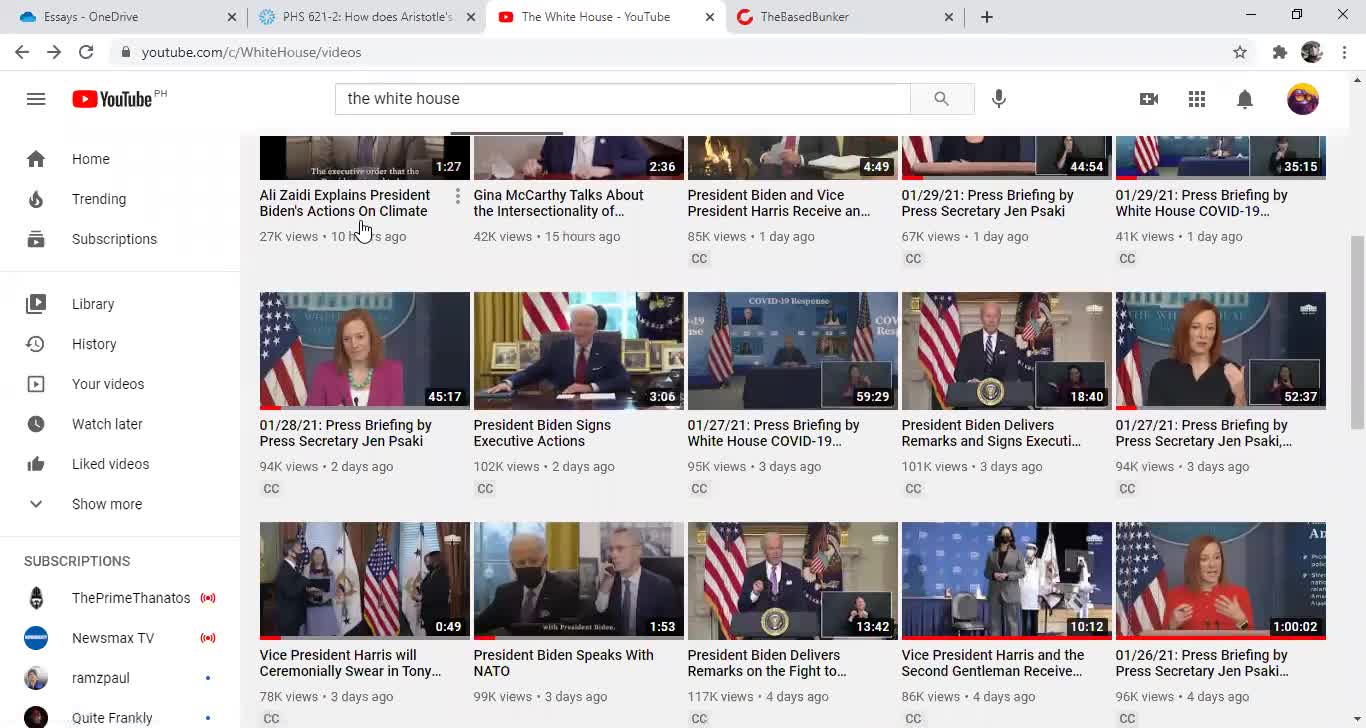Reload the page

86,52
